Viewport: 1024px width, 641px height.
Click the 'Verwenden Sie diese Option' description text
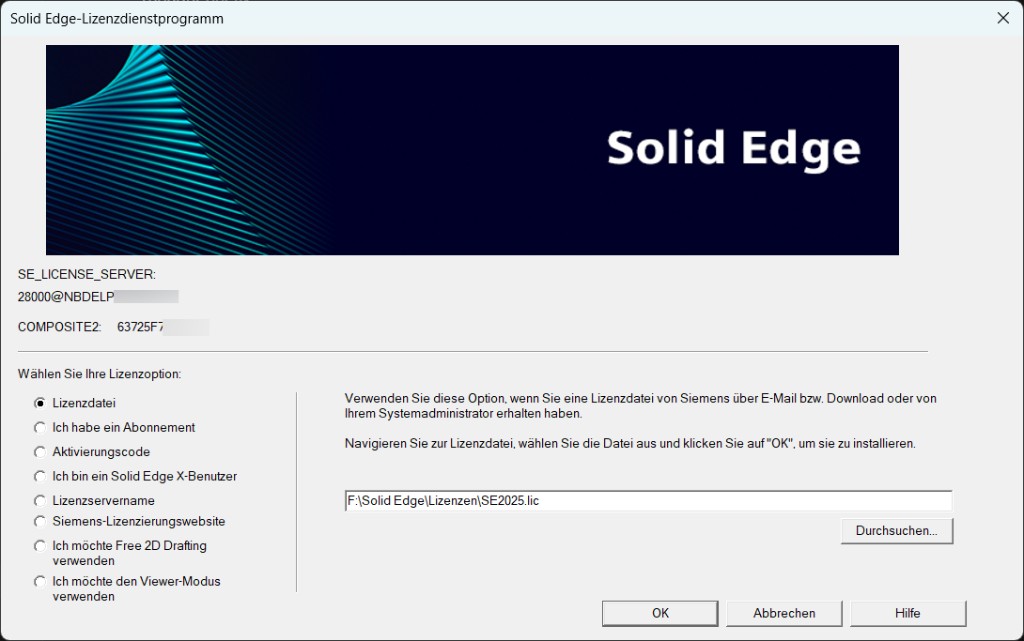pos(641,406)
